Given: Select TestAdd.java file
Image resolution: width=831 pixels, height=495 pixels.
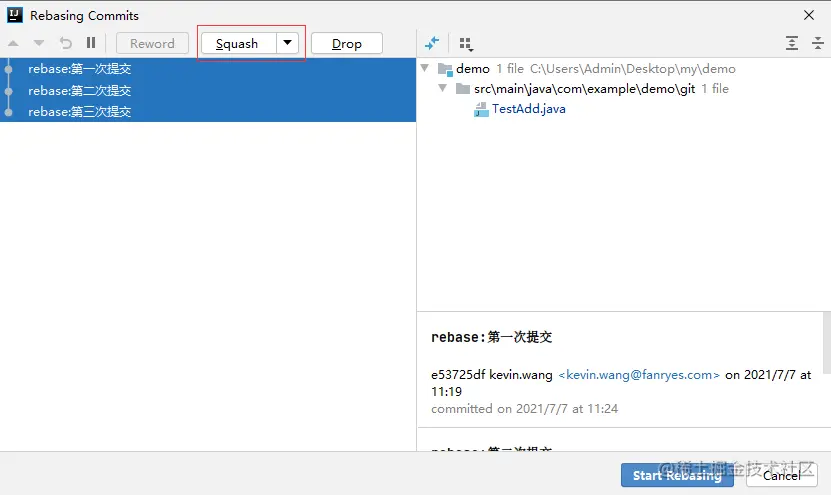Looking at the screenshot, I should (528, 109).
